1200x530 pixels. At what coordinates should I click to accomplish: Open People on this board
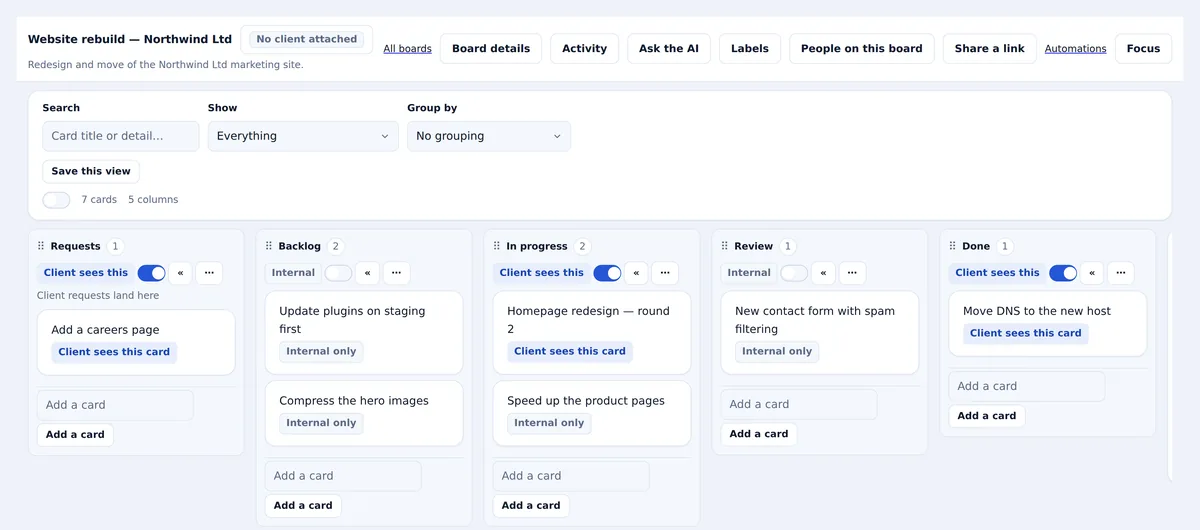[862, 48]
